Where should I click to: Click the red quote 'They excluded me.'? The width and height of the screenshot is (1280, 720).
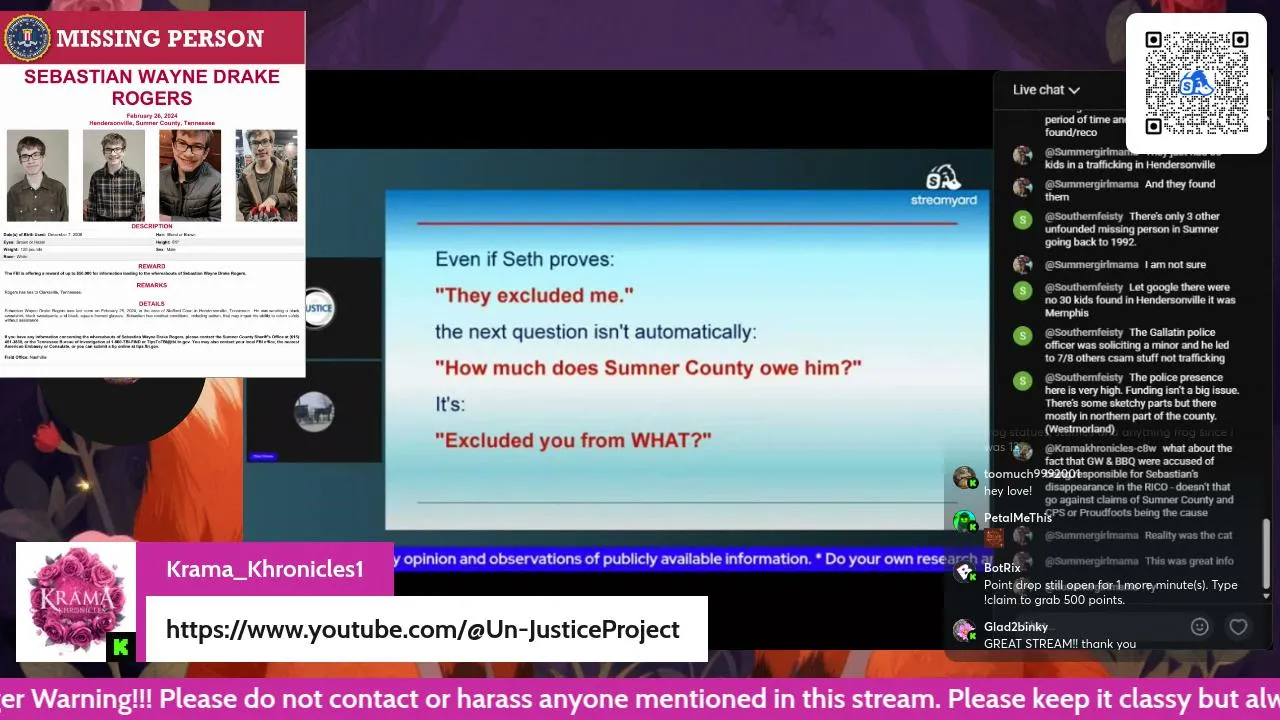tap(534, 295)
